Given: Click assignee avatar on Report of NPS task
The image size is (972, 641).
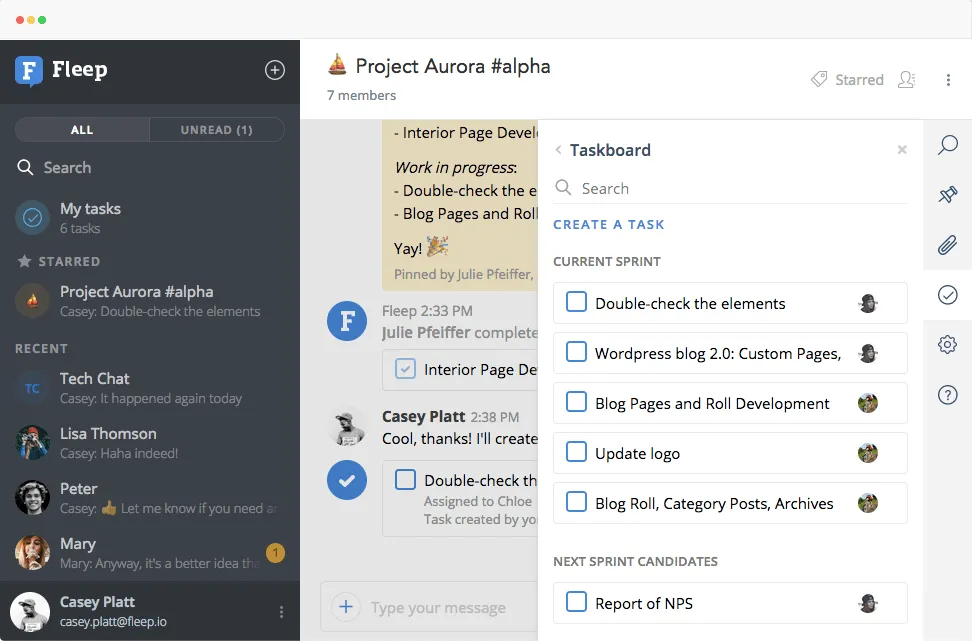Looking at the screenshot, I should [868, 603].
